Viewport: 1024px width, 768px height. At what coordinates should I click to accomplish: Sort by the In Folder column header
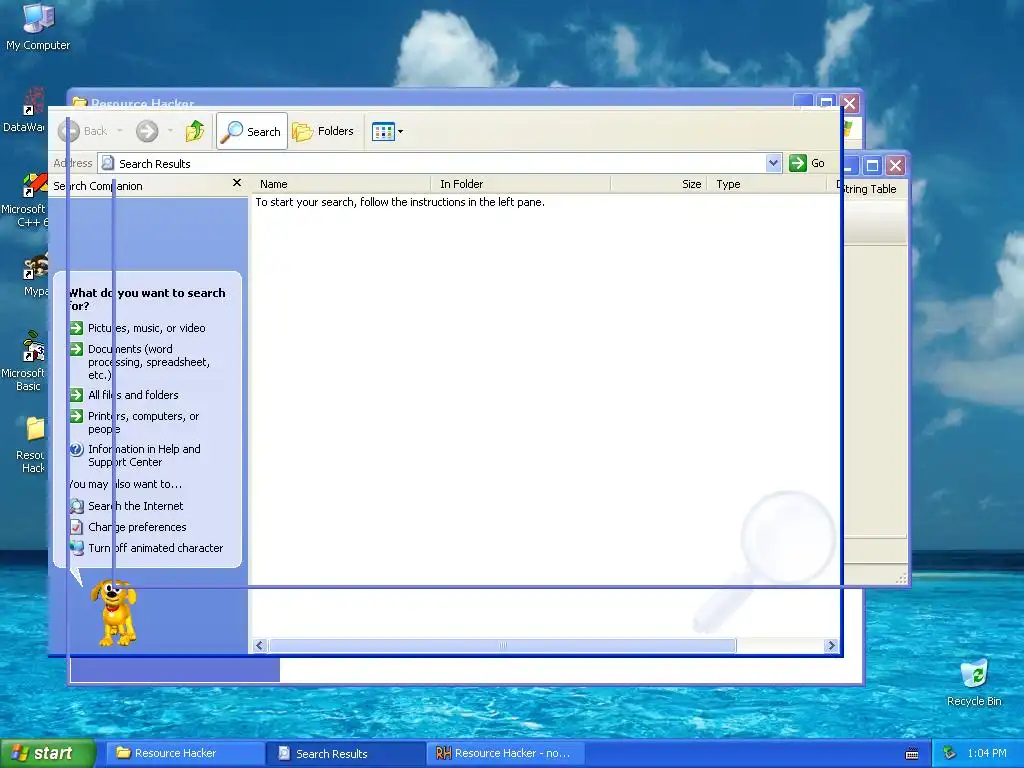pyautogui.click(x=520, y=184)
